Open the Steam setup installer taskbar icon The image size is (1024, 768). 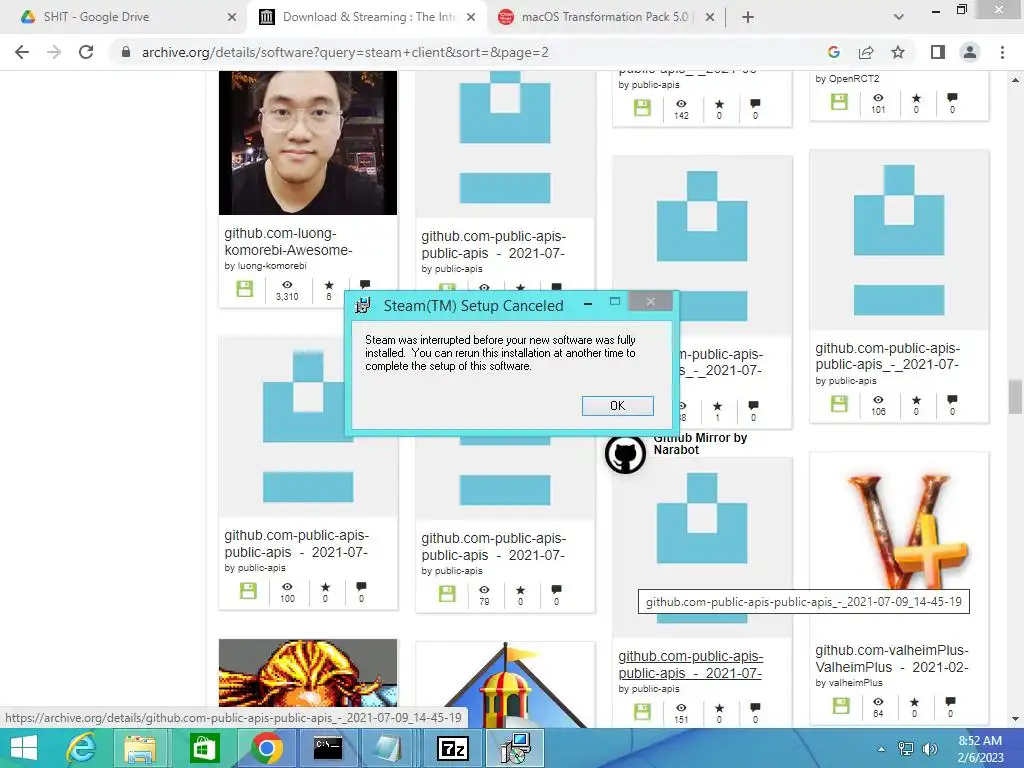point(515,748)
